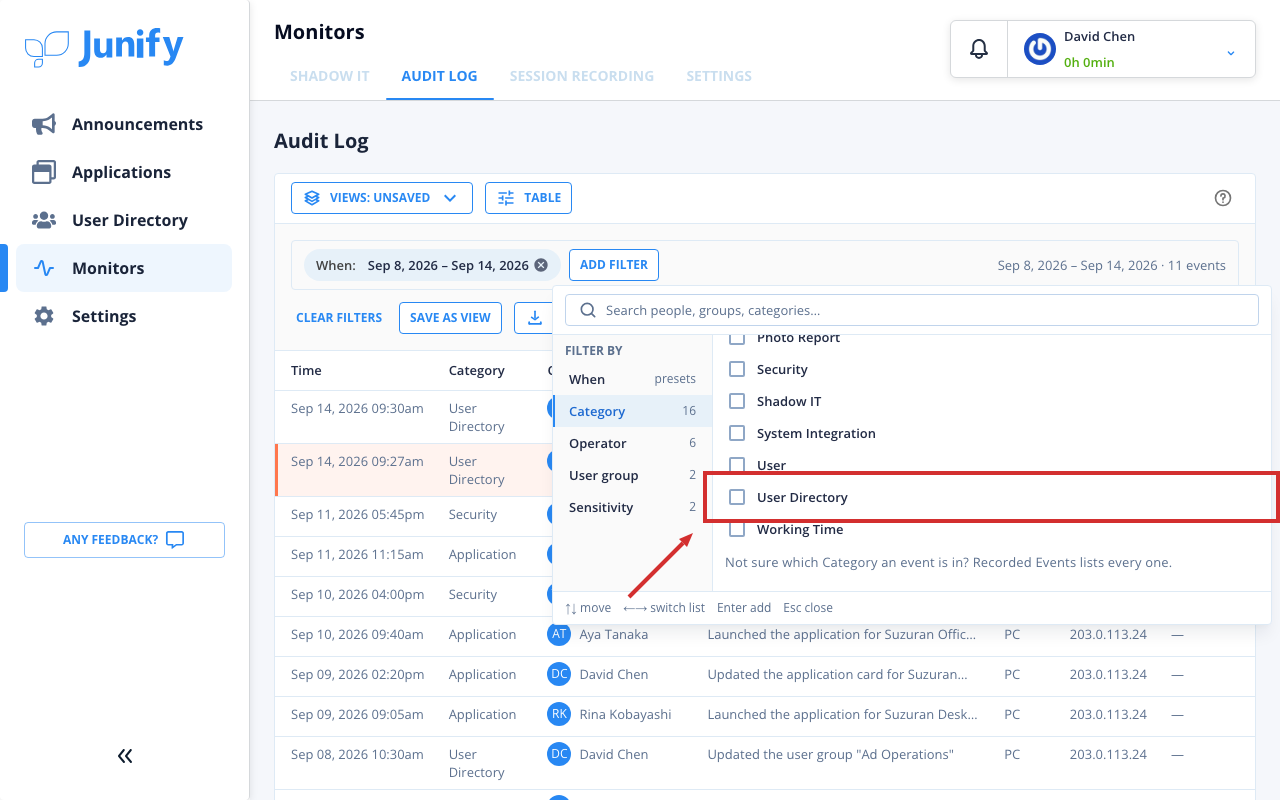The image size is (1280, 800).
Task: Open the Table settings button
Action: point(528,198)
